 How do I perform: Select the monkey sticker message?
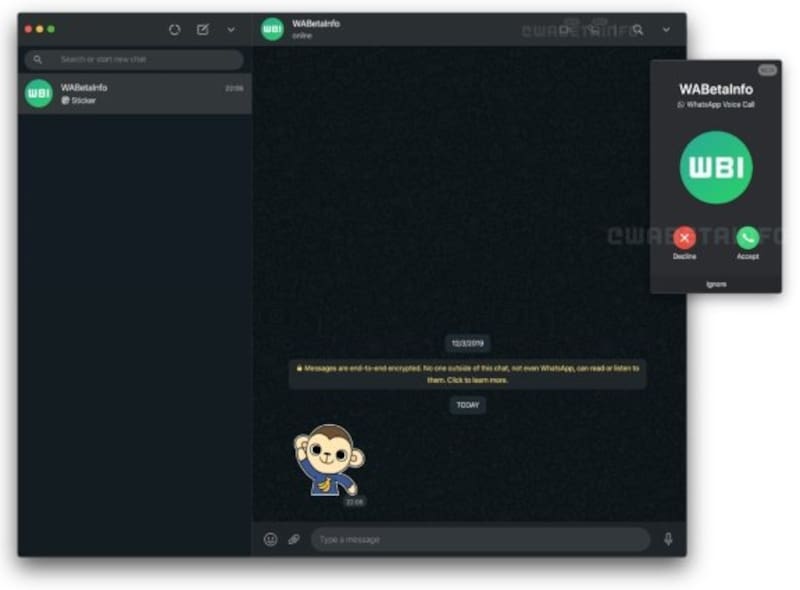click(329, 459)
